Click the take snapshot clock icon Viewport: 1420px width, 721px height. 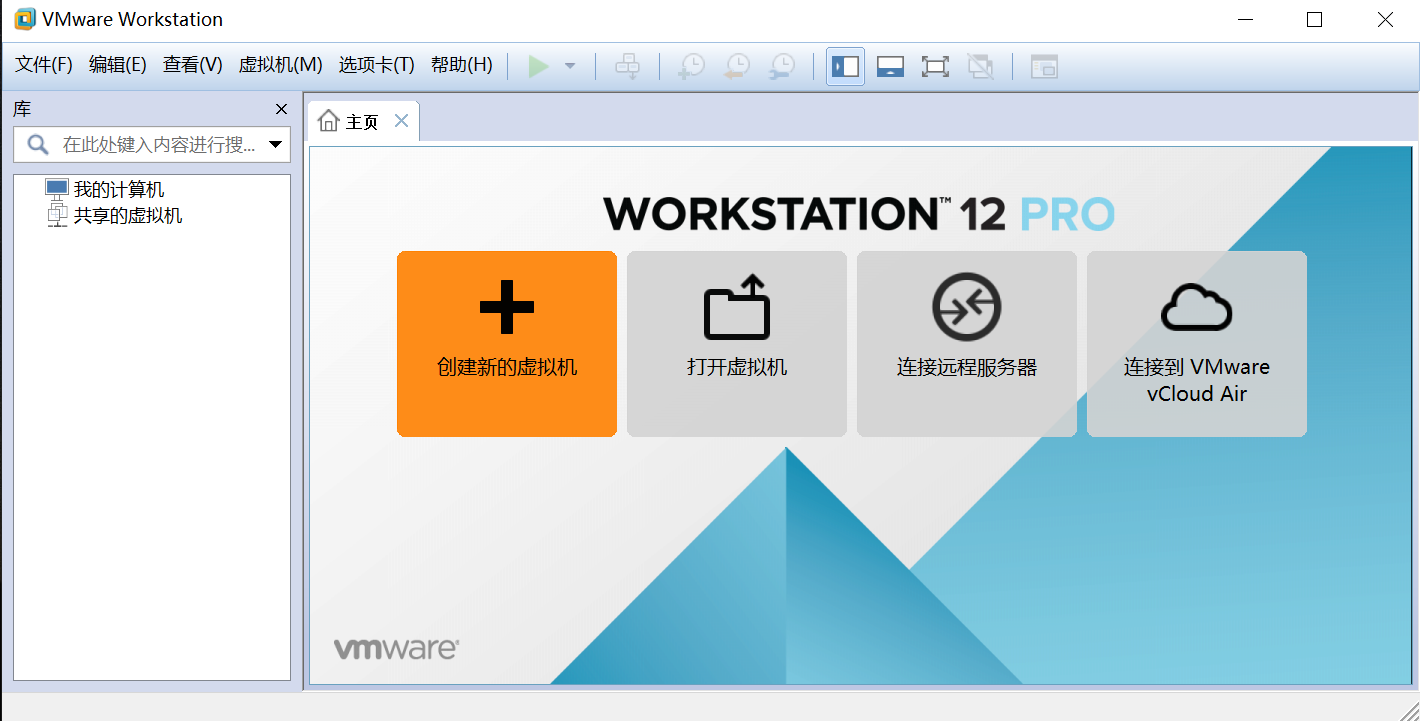[x=691, y=67]
